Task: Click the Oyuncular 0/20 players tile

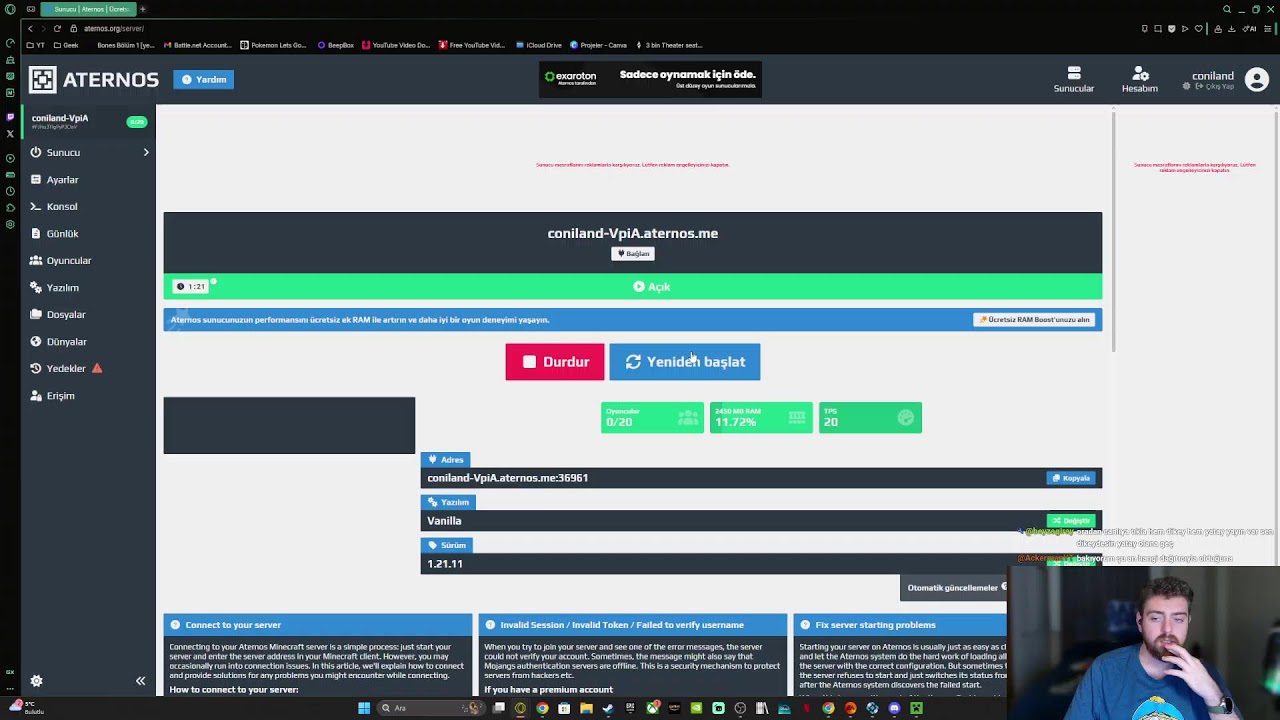Action: pos(652,418)
